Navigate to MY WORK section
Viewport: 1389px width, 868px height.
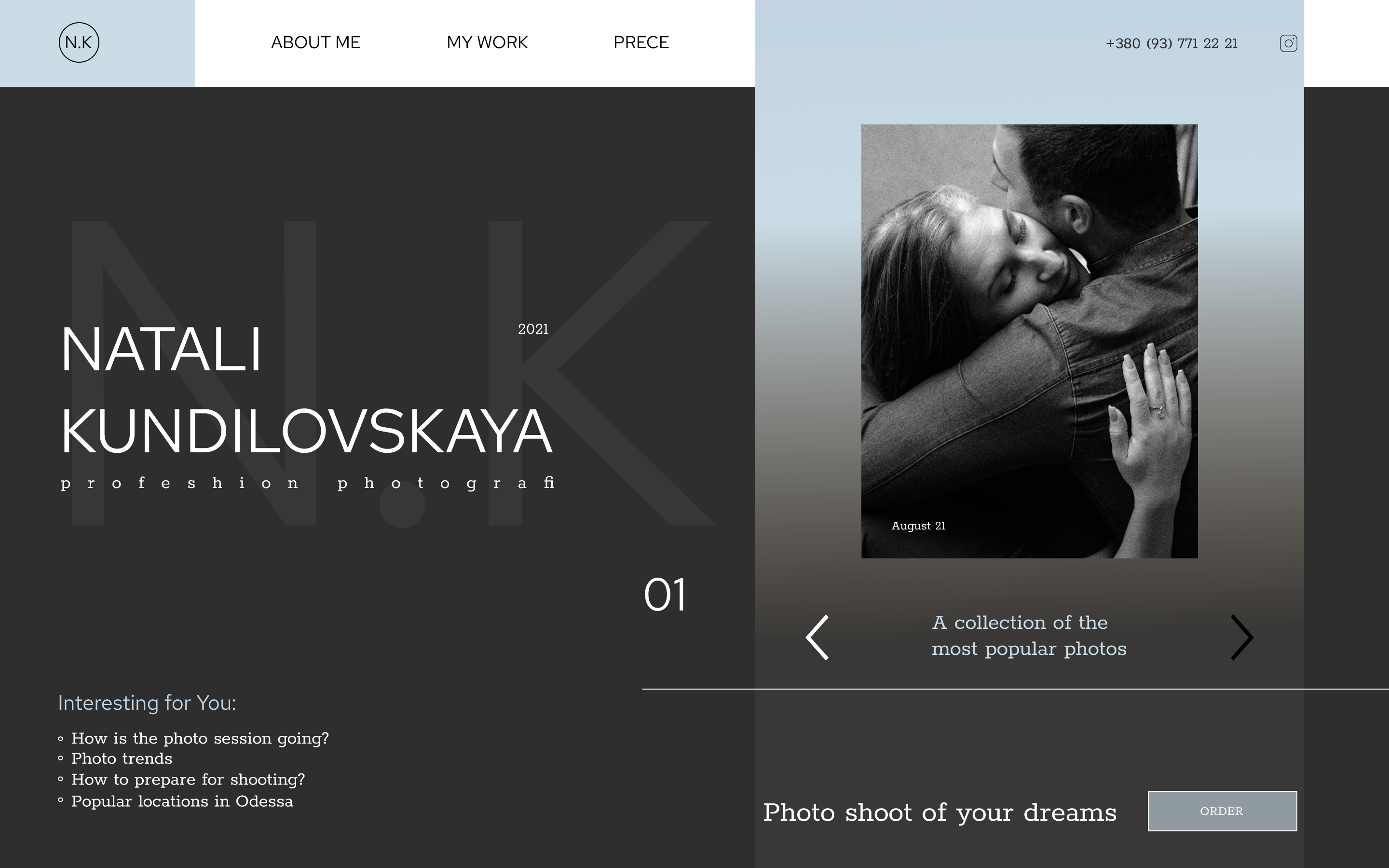click(x=487, y=42)
